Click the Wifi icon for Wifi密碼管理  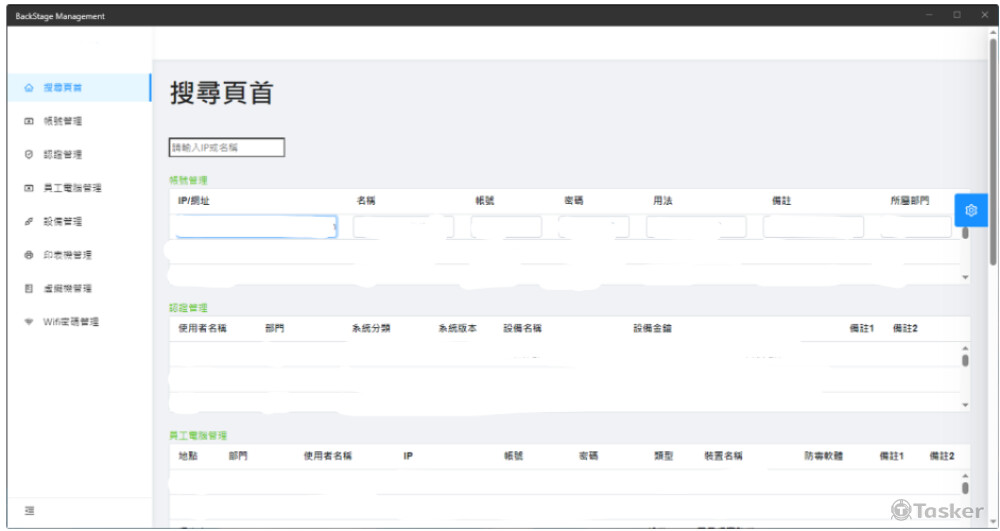point(29,322)
